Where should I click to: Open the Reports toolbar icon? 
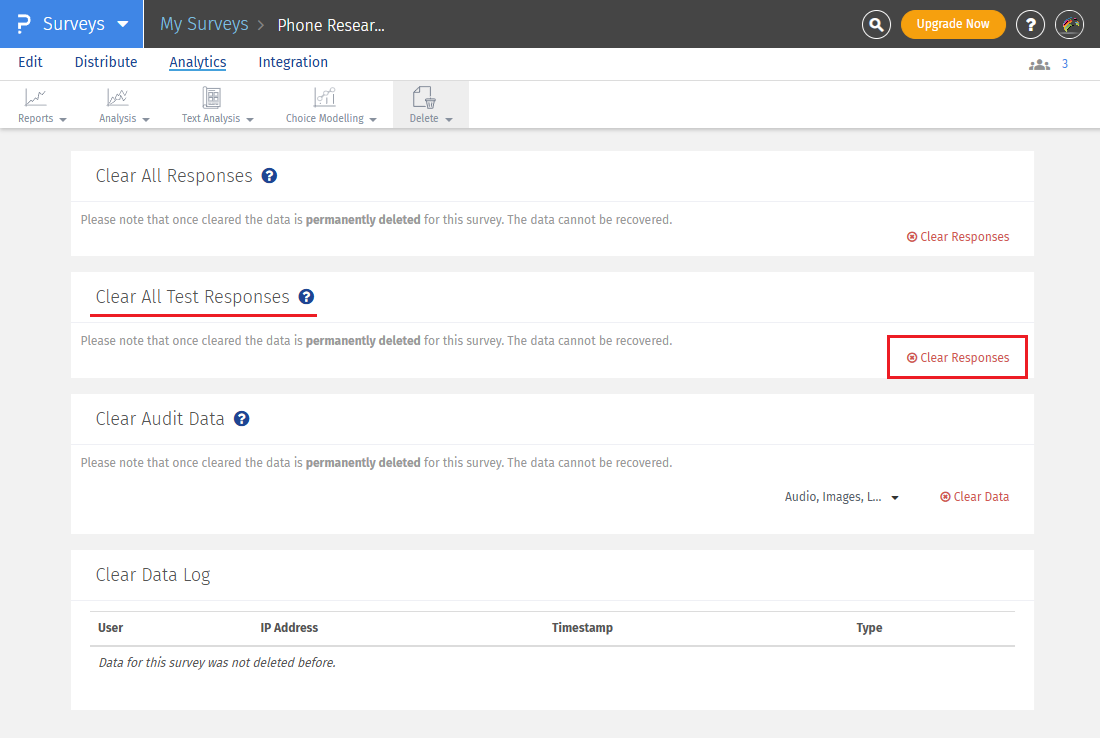click(36, 98)
